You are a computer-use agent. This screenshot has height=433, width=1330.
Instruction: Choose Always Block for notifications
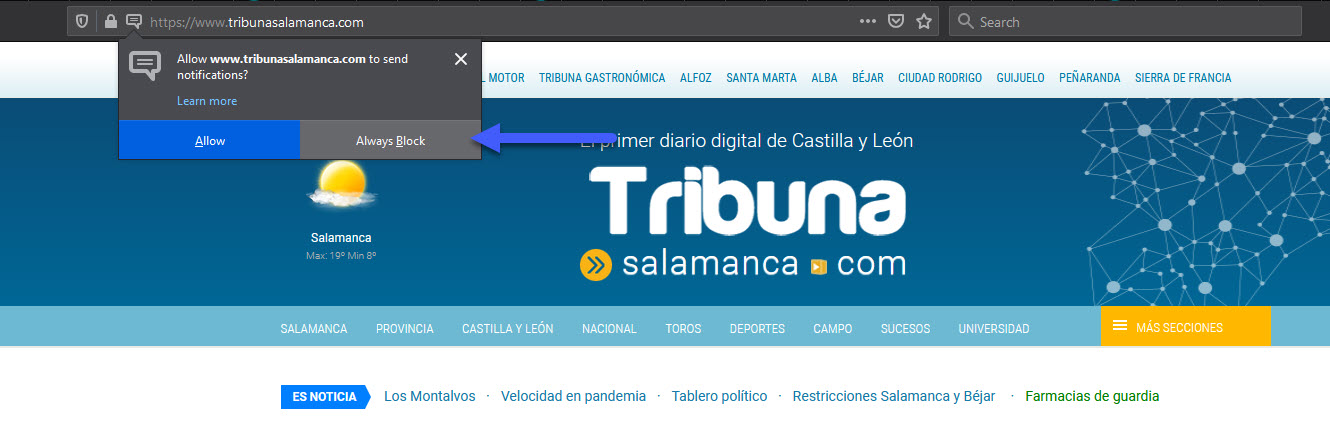[391, 140]
